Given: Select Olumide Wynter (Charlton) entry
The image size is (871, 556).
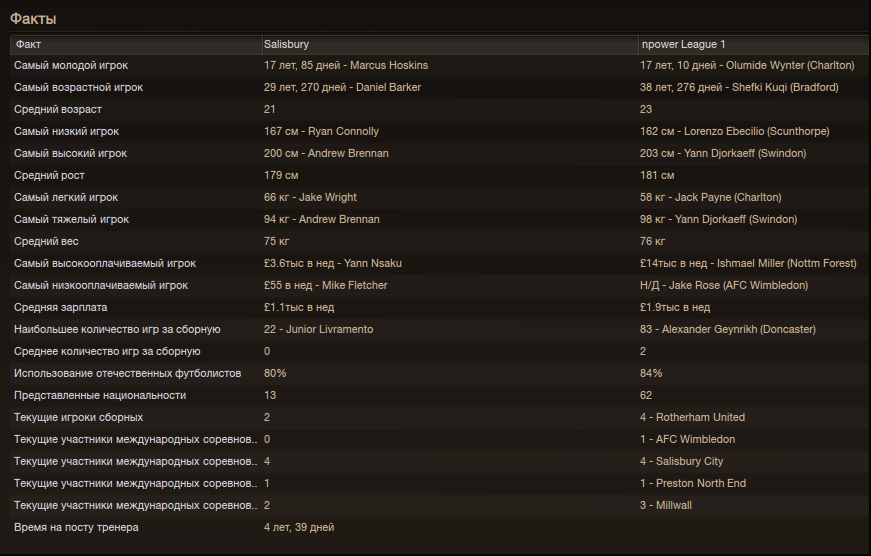Looking at the screenshot, I should pyautogui.click(x=790, y=66).
